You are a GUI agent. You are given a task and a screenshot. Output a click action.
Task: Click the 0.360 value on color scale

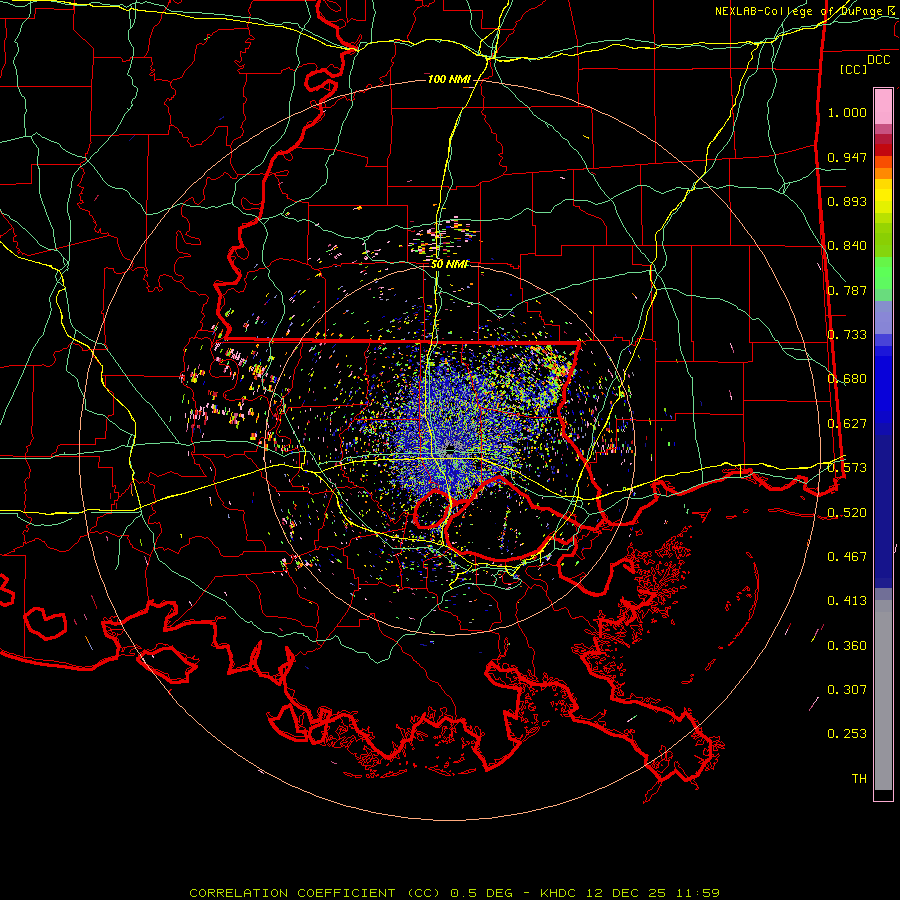tap(847, 646)
